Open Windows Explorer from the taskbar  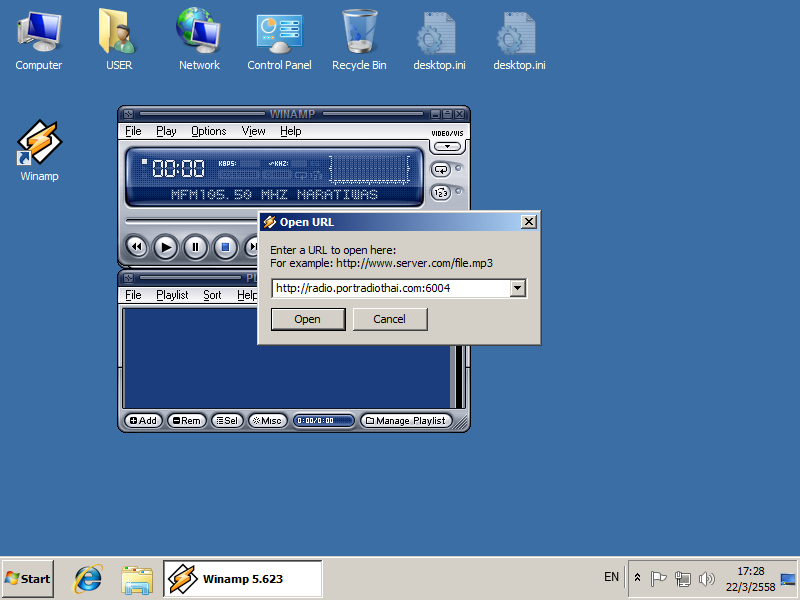(x=137, y=580)
